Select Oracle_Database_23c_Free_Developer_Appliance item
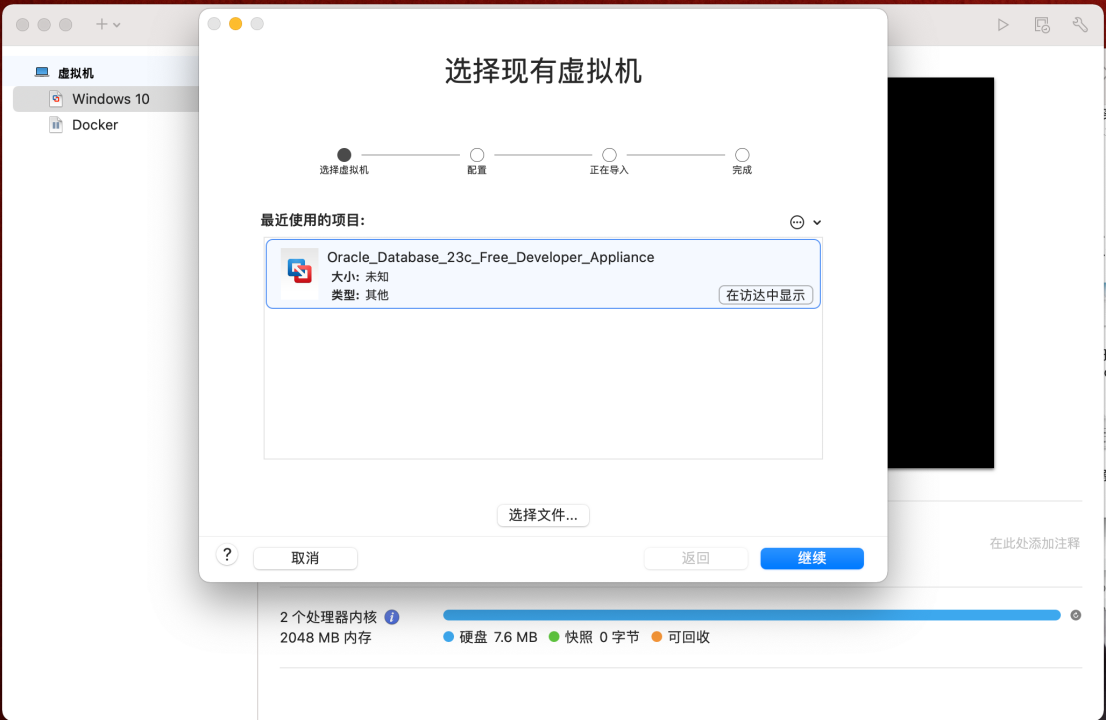 [x=543, y=274]
